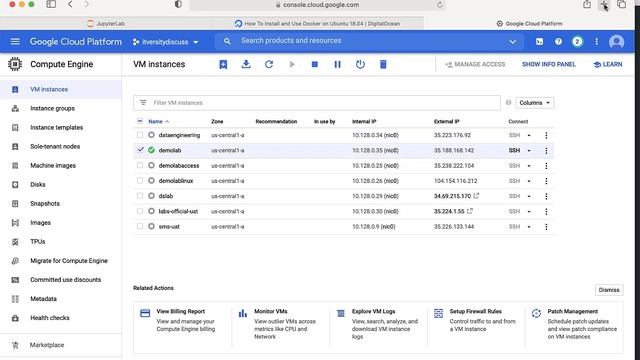This screenshot has height=360, width=640.
Task: Click the Import VM download icon
Action: [246, 64]
